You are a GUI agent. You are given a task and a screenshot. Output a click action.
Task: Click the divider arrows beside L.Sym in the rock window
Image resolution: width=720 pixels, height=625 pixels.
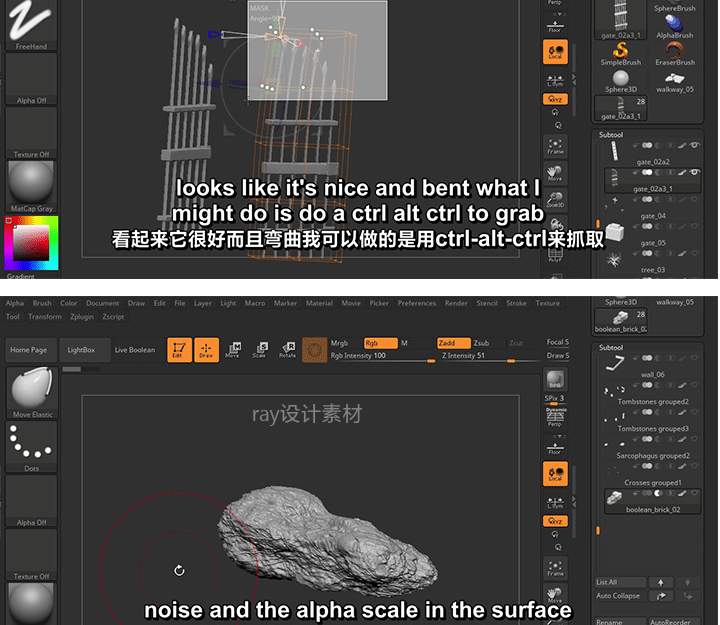click(x=574, y=501)
